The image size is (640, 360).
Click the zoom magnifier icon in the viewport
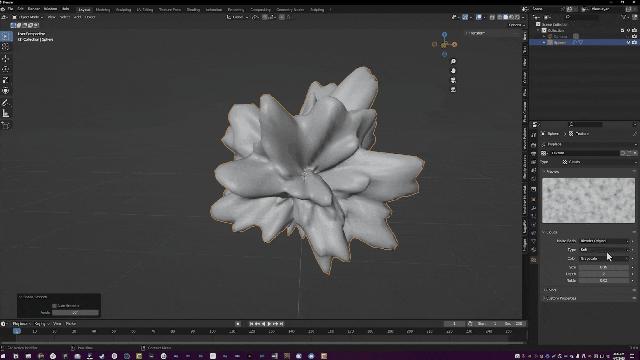(453, 61)
